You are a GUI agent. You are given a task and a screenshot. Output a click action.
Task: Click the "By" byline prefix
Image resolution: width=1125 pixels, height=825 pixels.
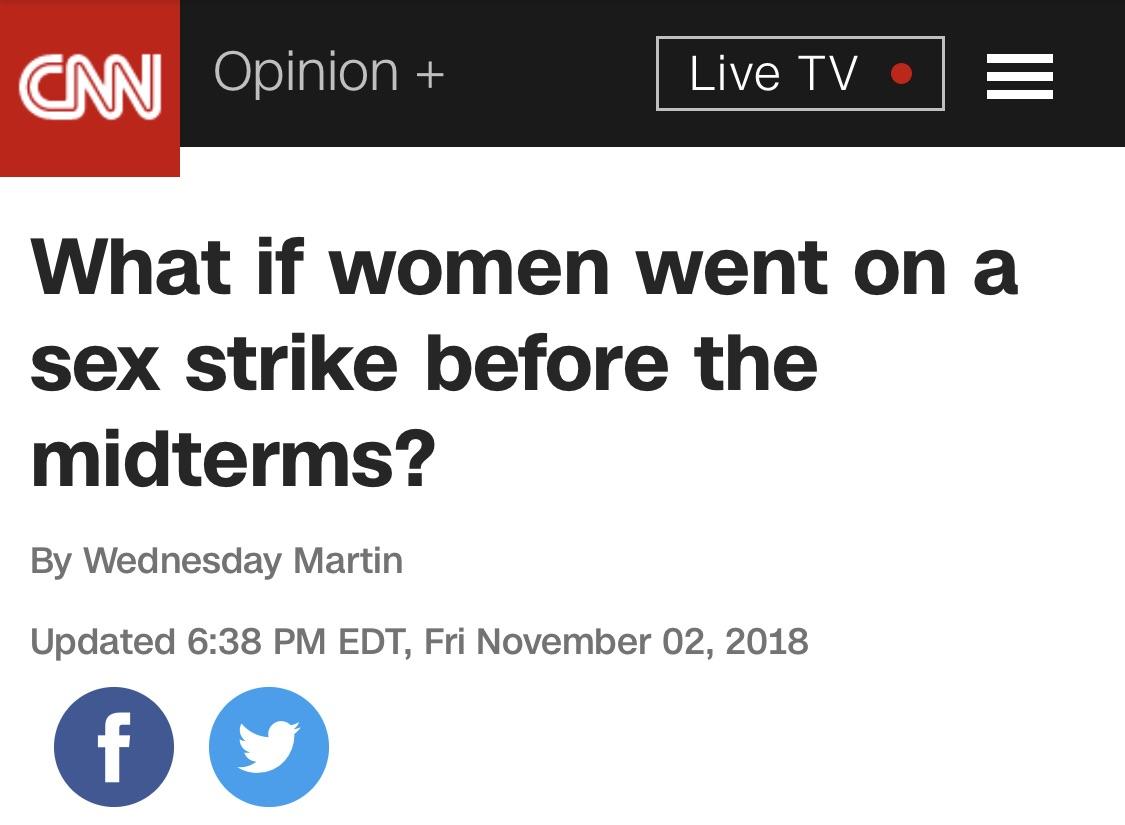coord(51,561)
